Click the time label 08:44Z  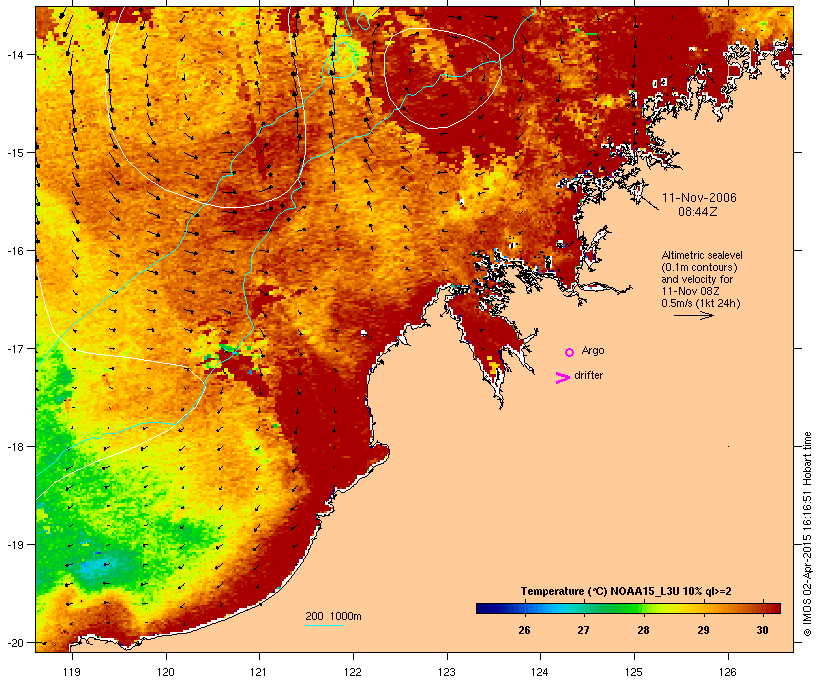(x=698, y=212)
